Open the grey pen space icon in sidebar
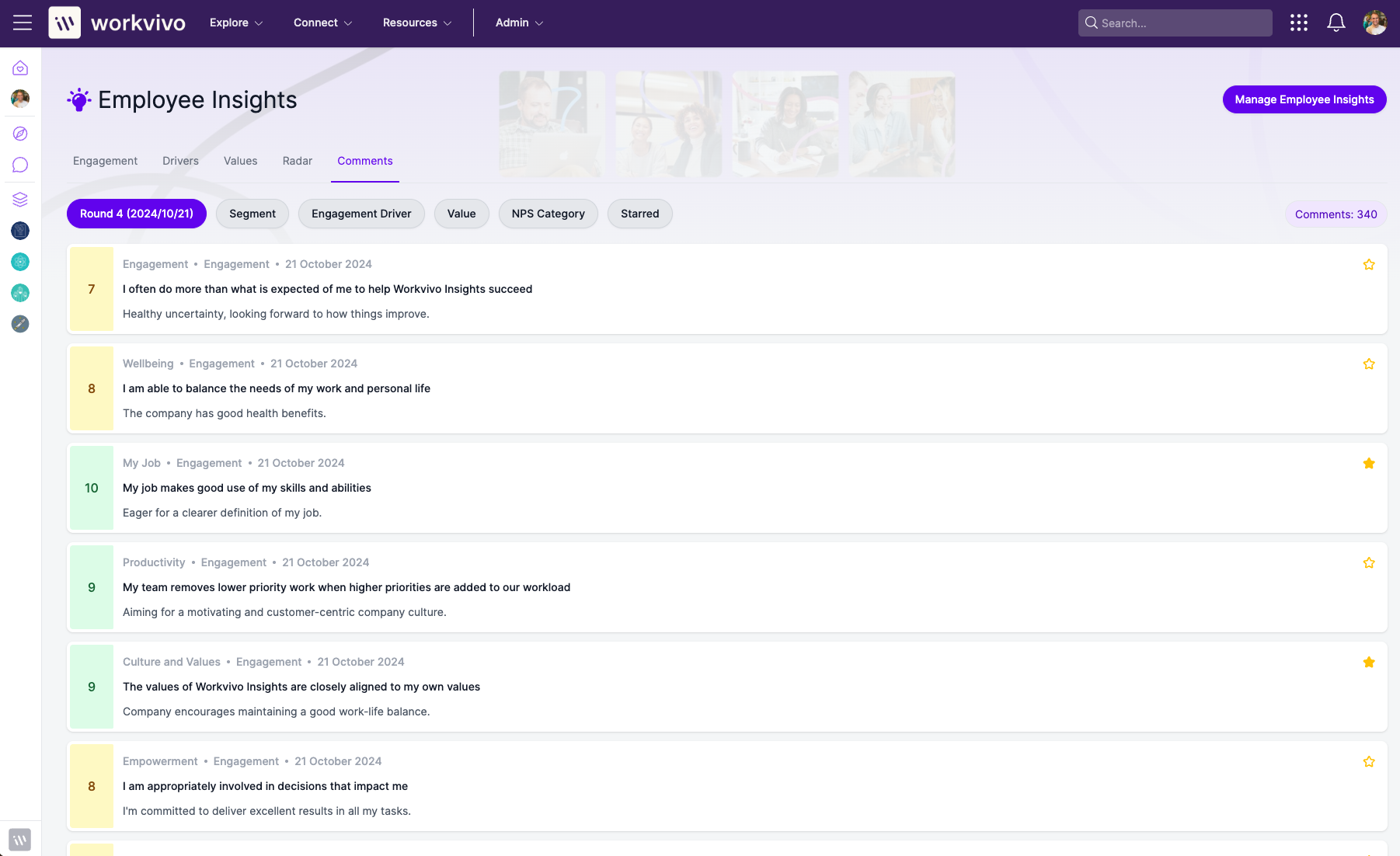This screenshot has width=1400, height=856. coord(20,324)
